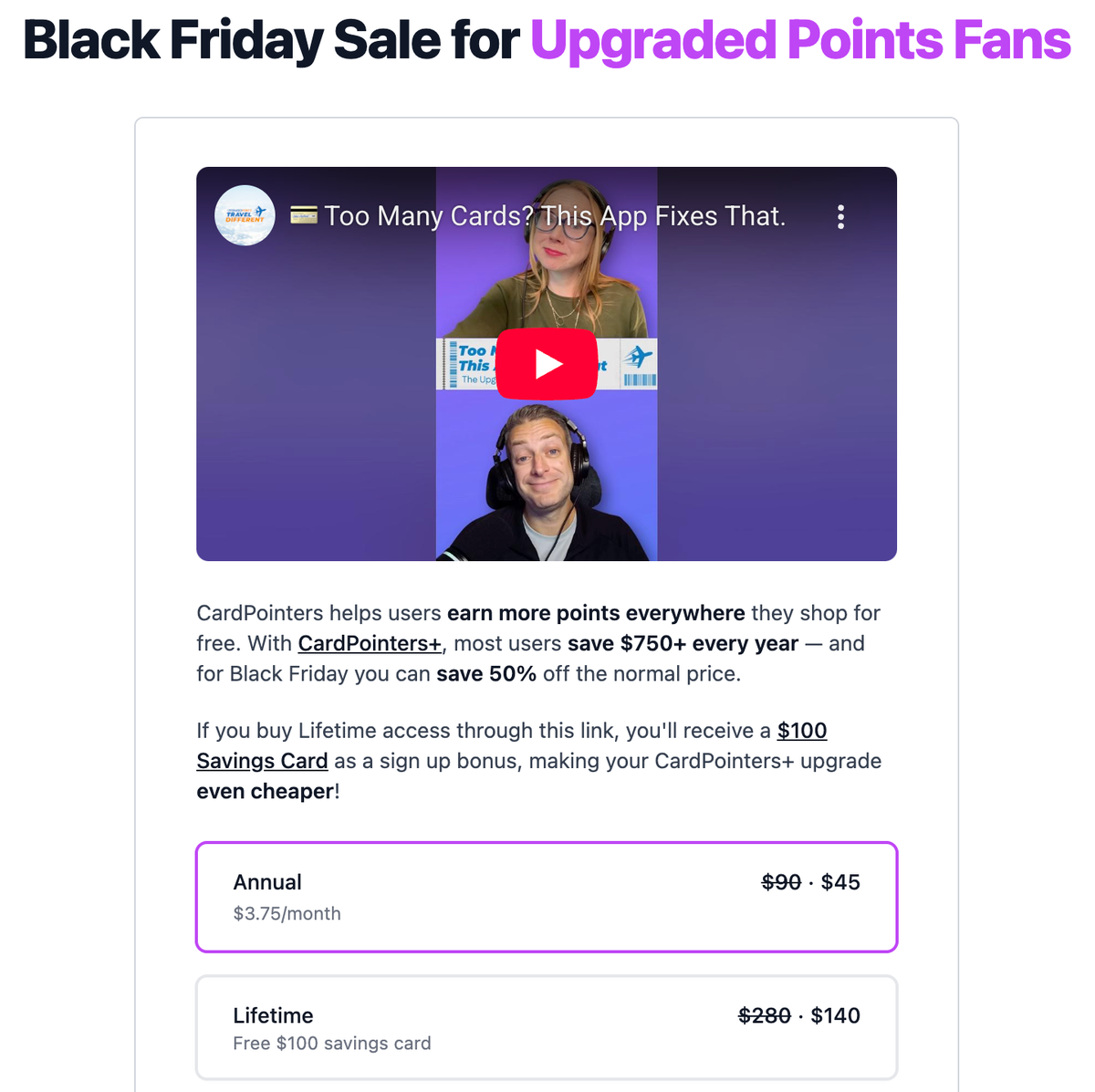Click the play button on the video
The height and width of the screenshot is (1092, 1095).
[x=546, y=363]
